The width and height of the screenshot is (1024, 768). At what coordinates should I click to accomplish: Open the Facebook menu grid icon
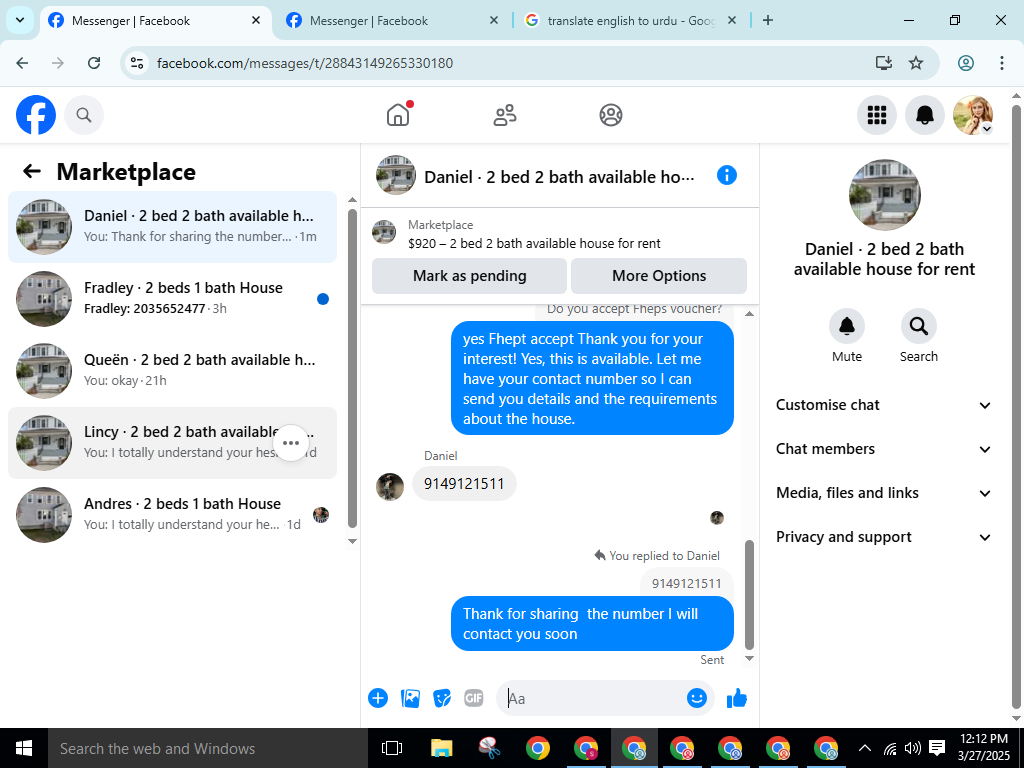pos(876,115)
